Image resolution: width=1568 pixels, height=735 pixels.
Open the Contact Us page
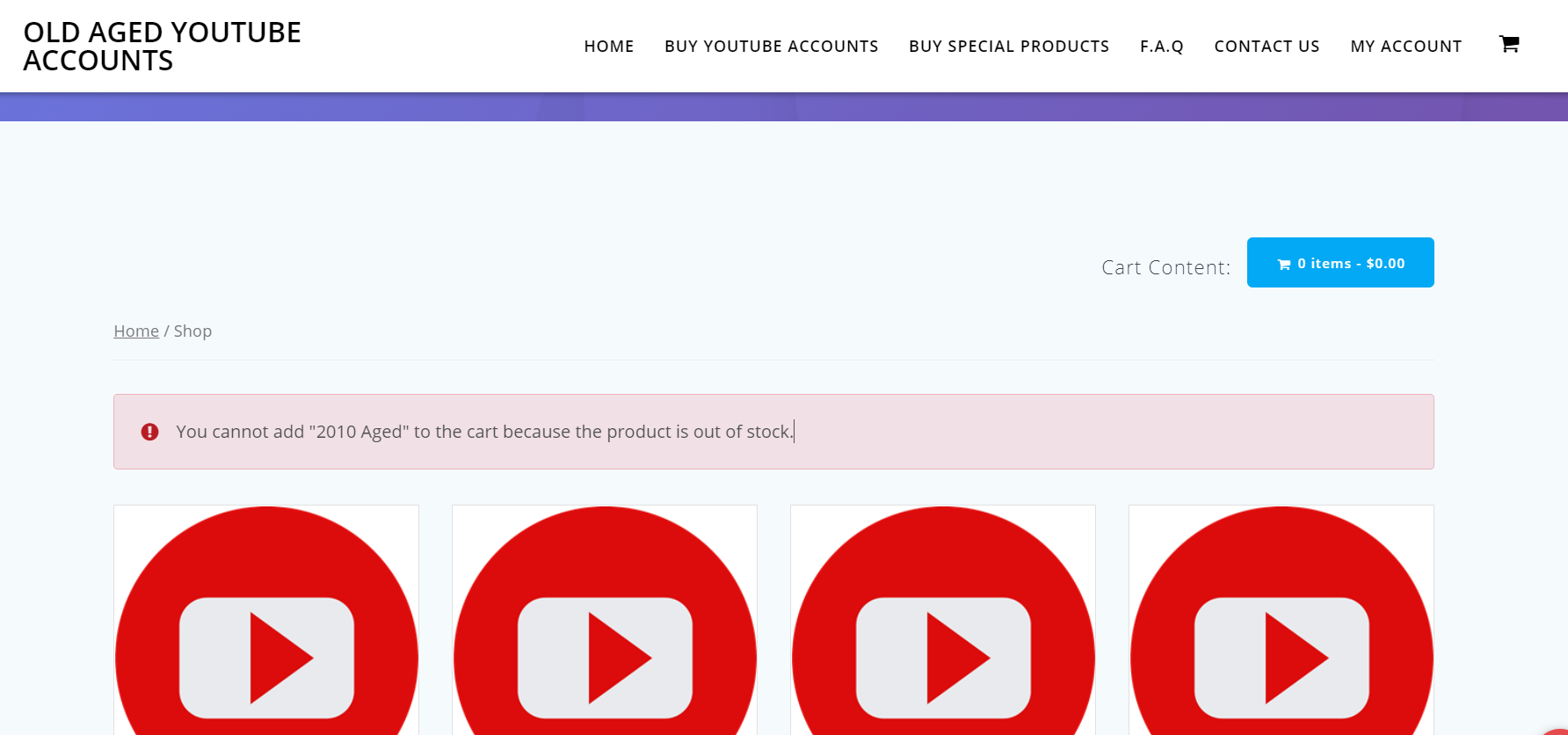click(1267, 47)
